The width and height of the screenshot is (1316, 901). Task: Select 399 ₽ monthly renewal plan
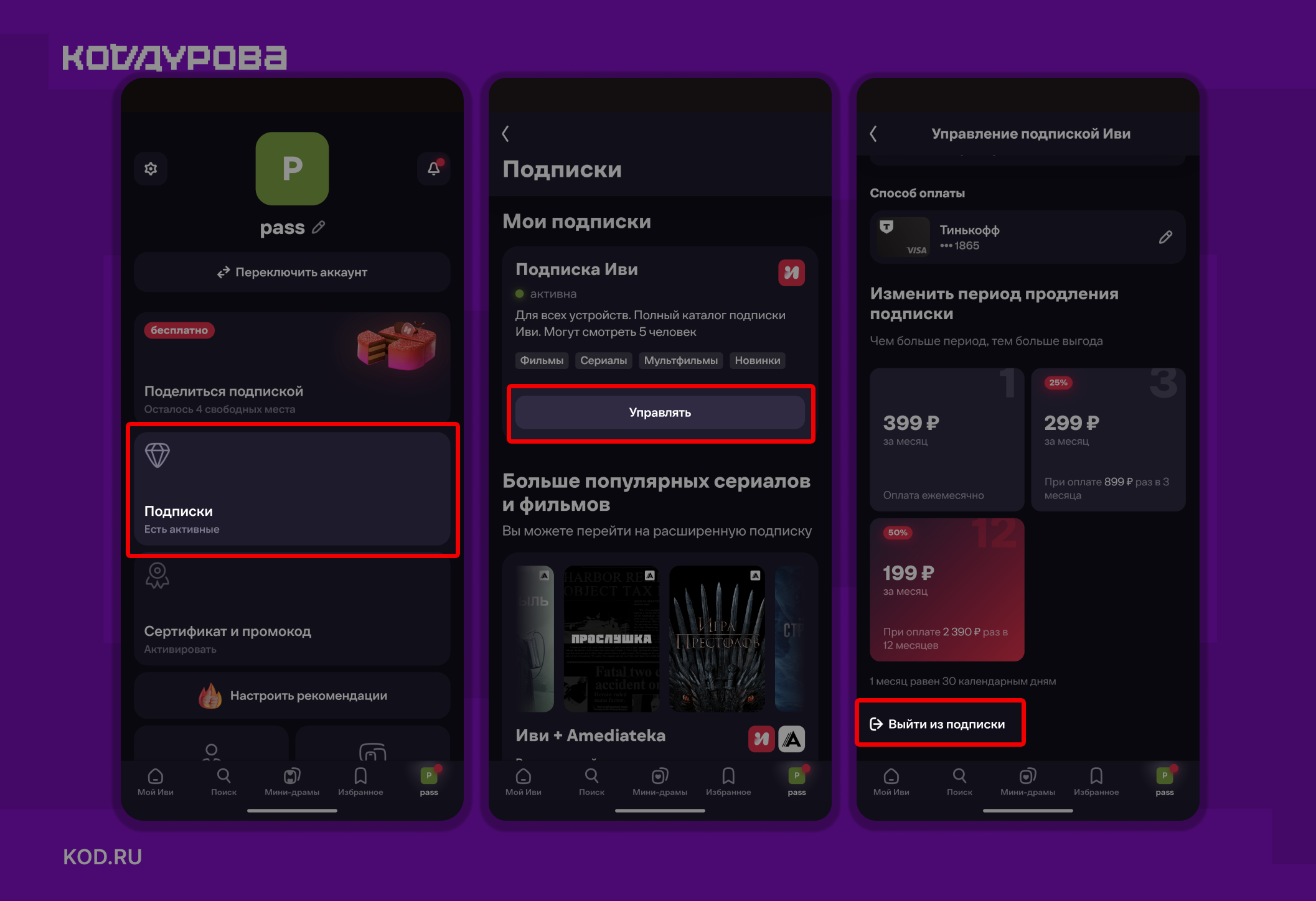(947, 439)
